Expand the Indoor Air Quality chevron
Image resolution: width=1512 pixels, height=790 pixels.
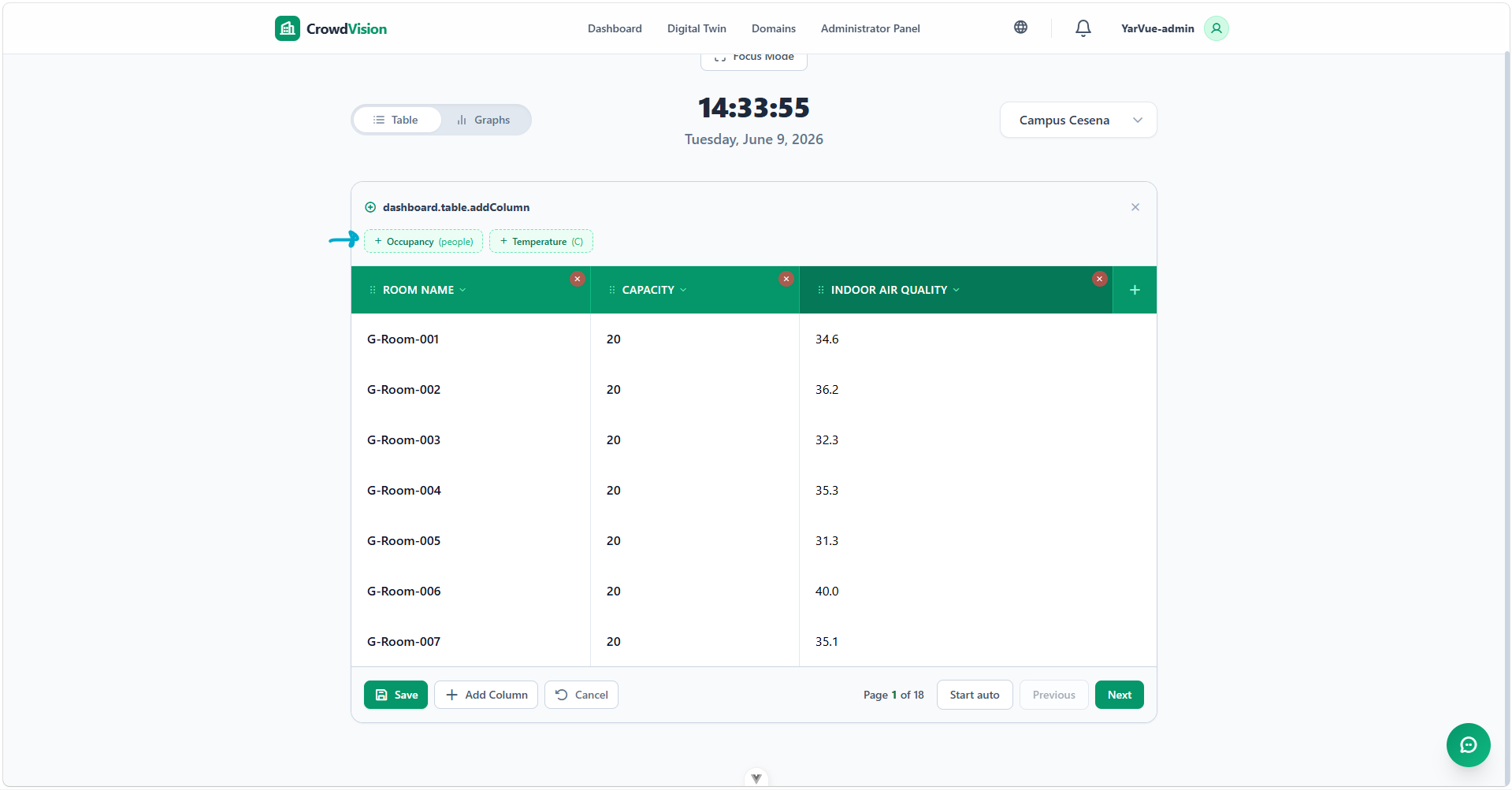957,290
